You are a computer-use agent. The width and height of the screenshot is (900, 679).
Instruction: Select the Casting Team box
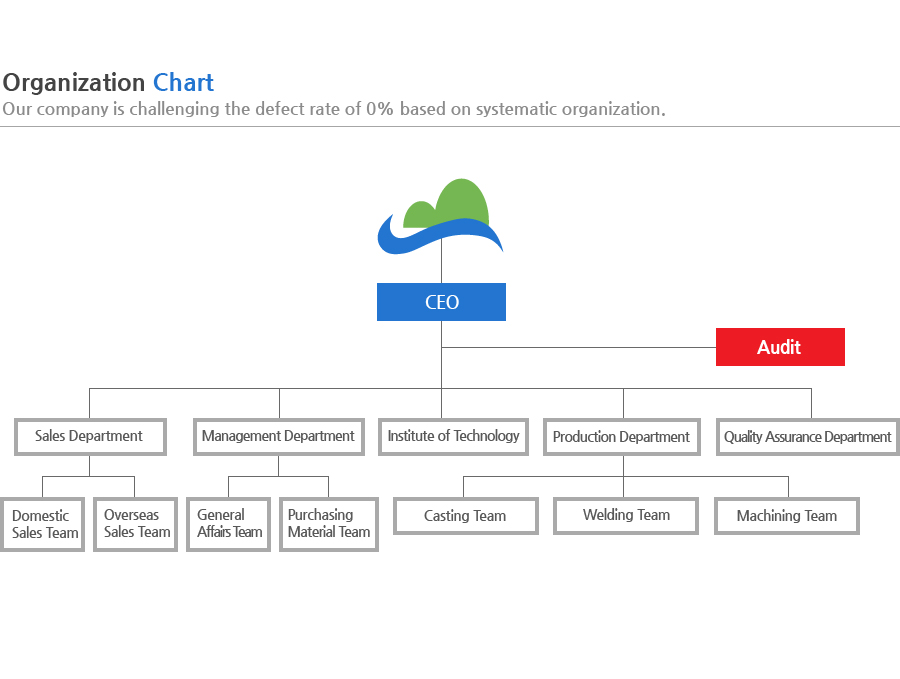pyautogui.click(x=465, y=515)
